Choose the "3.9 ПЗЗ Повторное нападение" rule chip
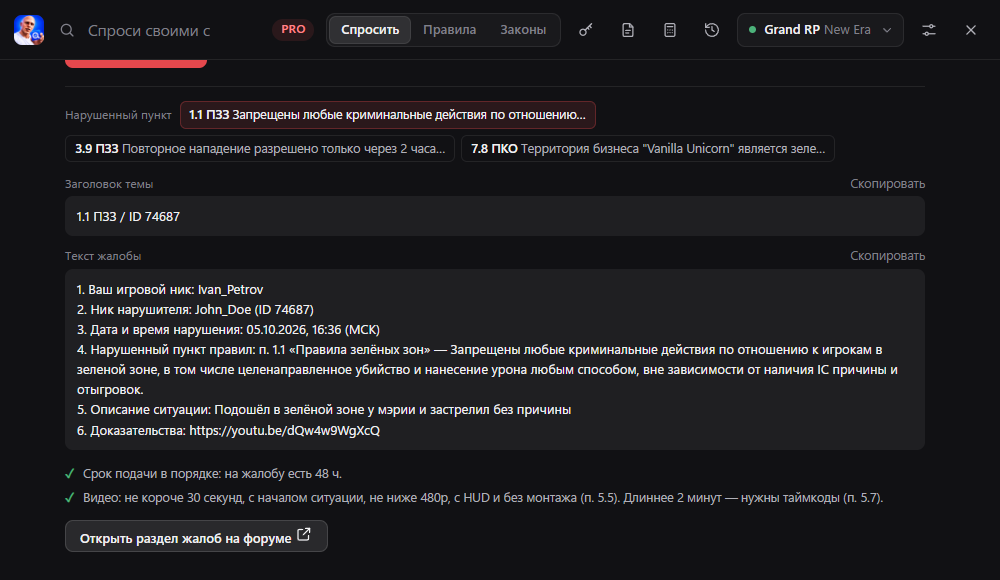 tap(260, 149)
